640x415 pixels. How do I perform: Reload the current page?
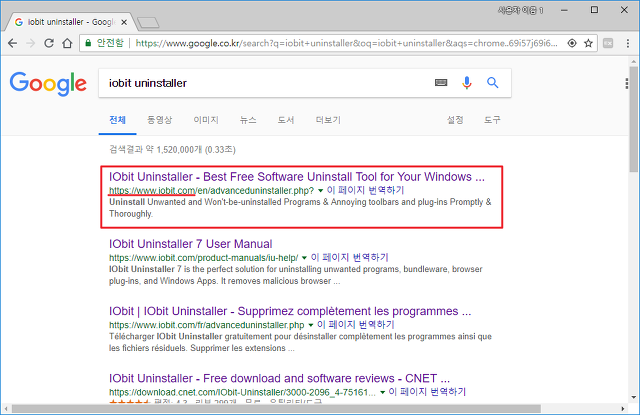(49, 43)
